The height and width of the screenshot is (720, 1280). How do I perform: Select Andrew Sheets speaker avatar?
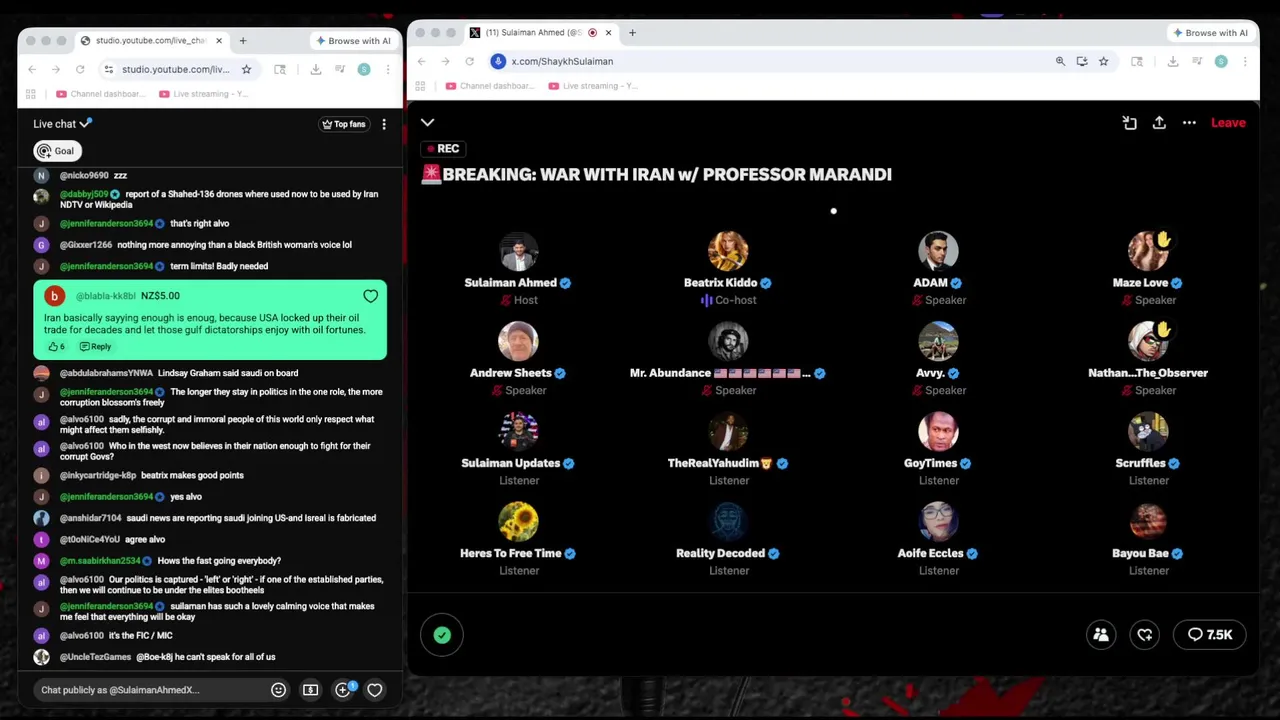(519, 341)
